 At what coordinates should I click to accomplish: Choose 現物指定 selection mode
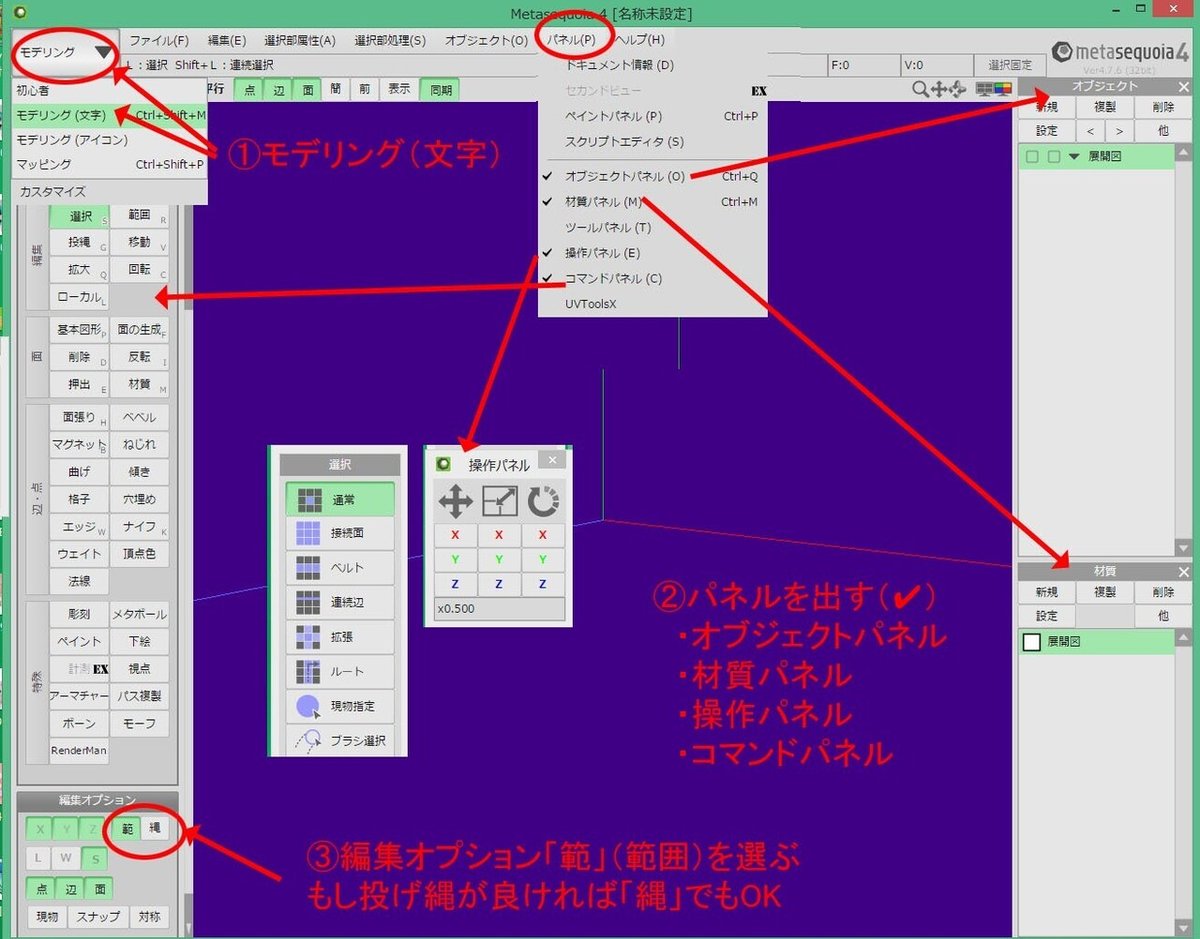click(x=341, y=706)
